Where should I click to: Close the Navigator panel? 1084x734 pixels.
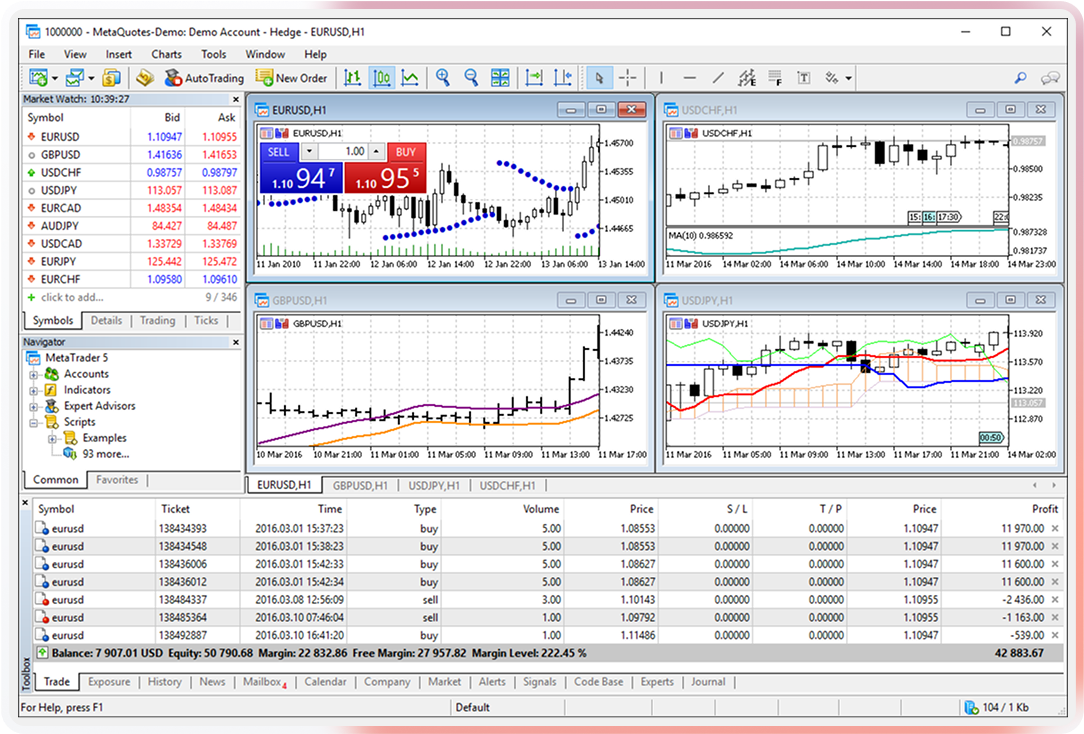tap(236, 342)
